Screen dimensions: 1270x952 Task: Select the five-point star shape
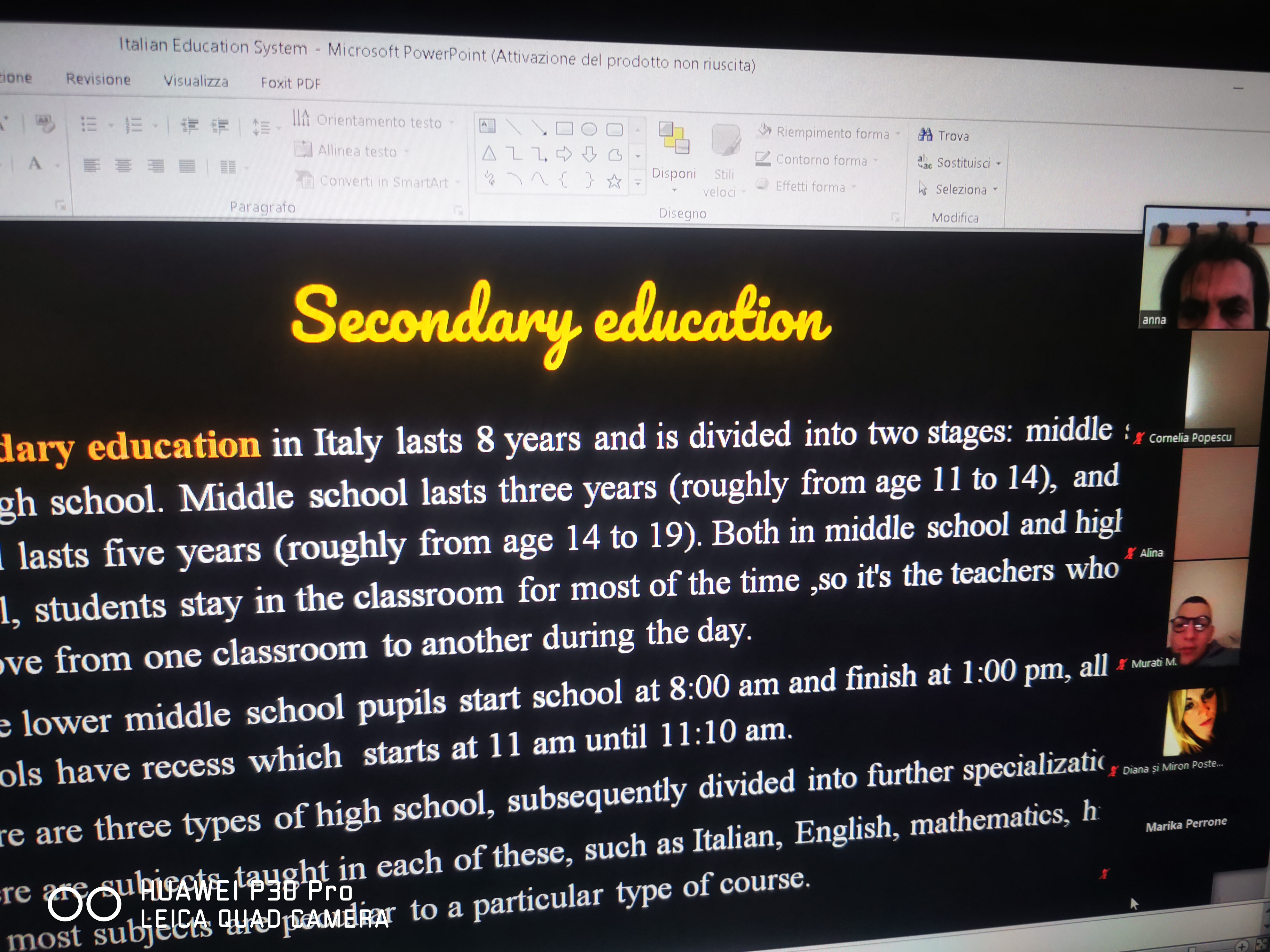coord(614,182)
